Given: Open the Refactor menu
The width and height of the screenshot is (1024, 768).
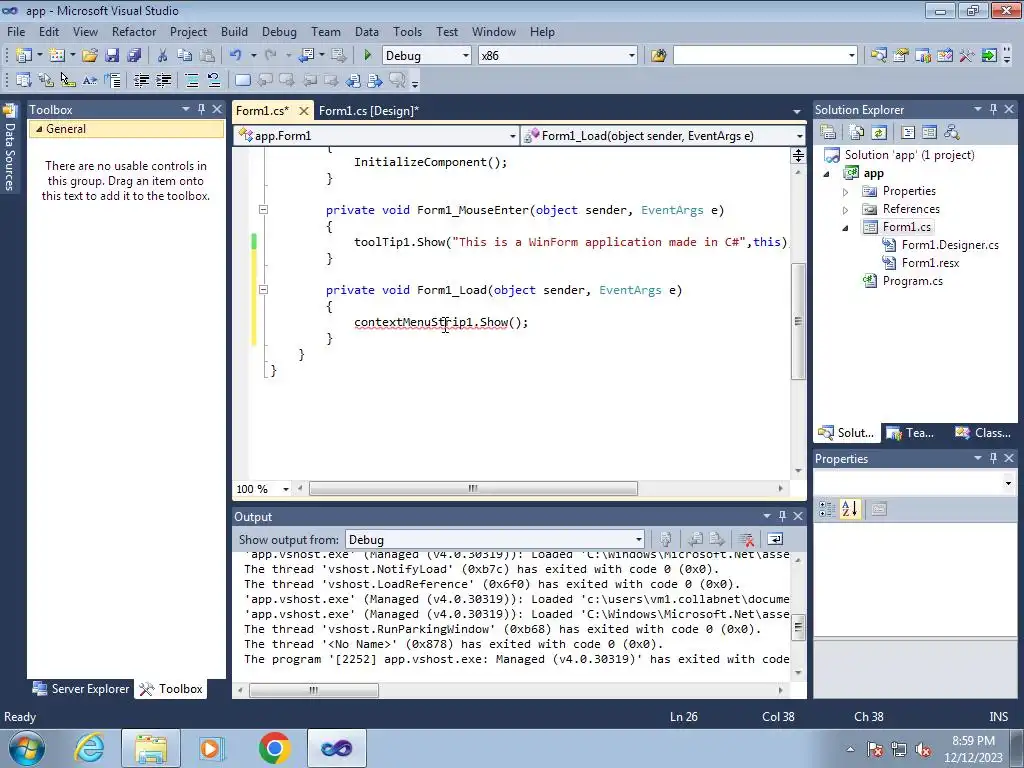Looking at the screenshot, I should click(x=134, y=31).
